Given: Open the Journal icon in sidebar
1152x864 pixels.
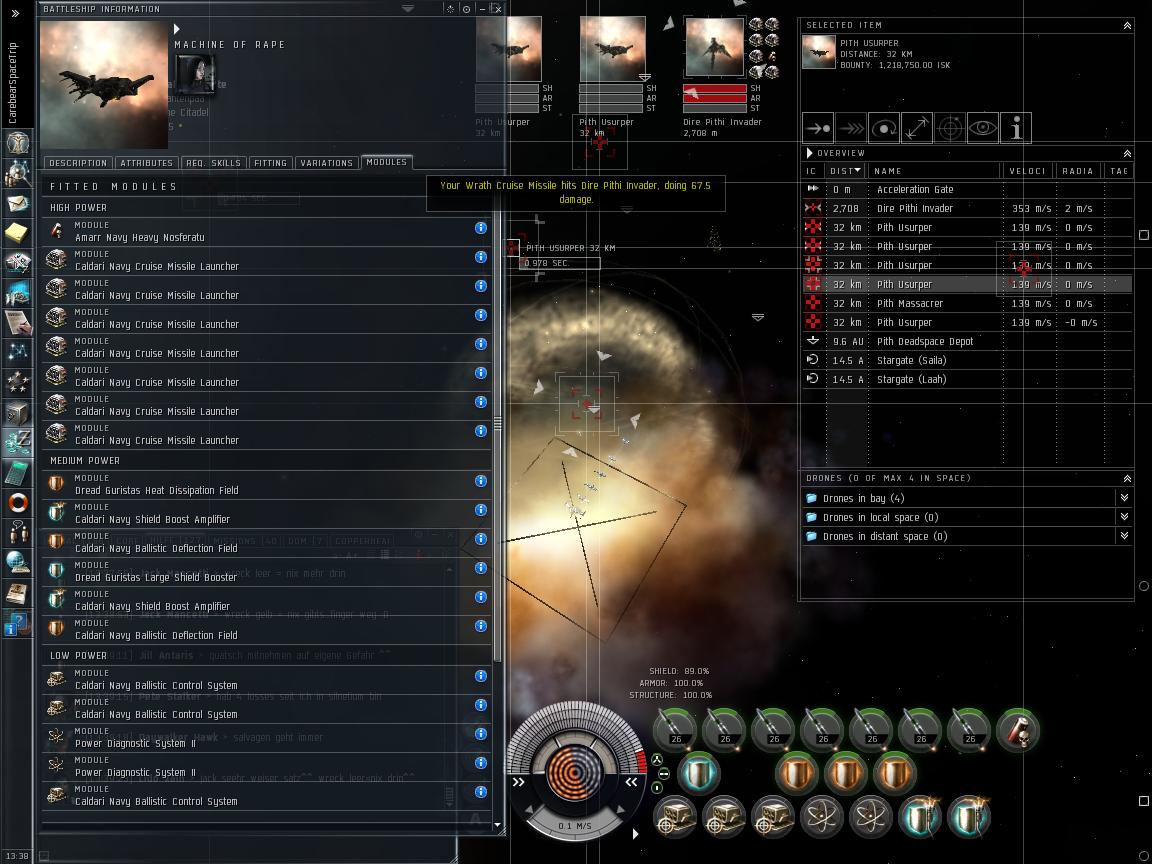Looking at the screenshot, I should pos(17,323).
